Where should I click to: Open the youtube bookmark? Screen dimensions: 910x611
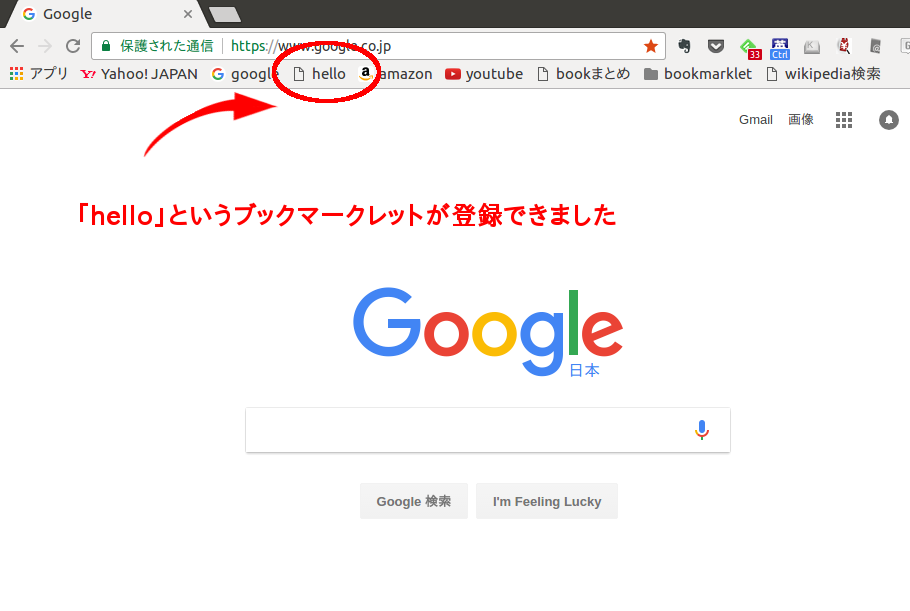click(484, 74)
